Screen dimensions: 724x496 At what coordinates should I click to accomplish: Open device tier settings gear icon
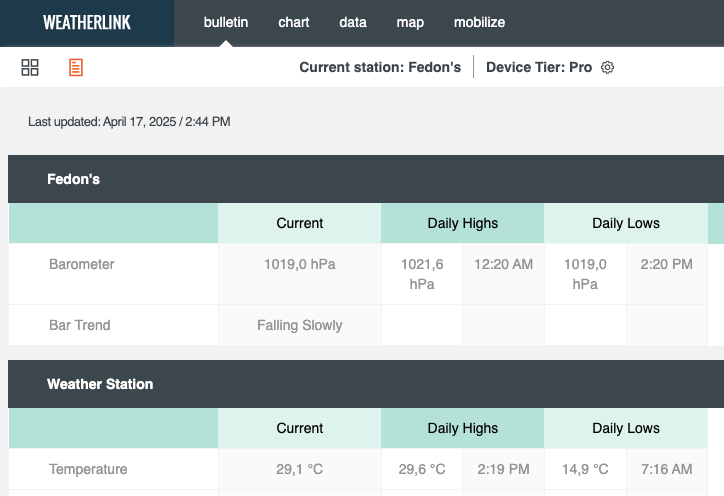607,67
